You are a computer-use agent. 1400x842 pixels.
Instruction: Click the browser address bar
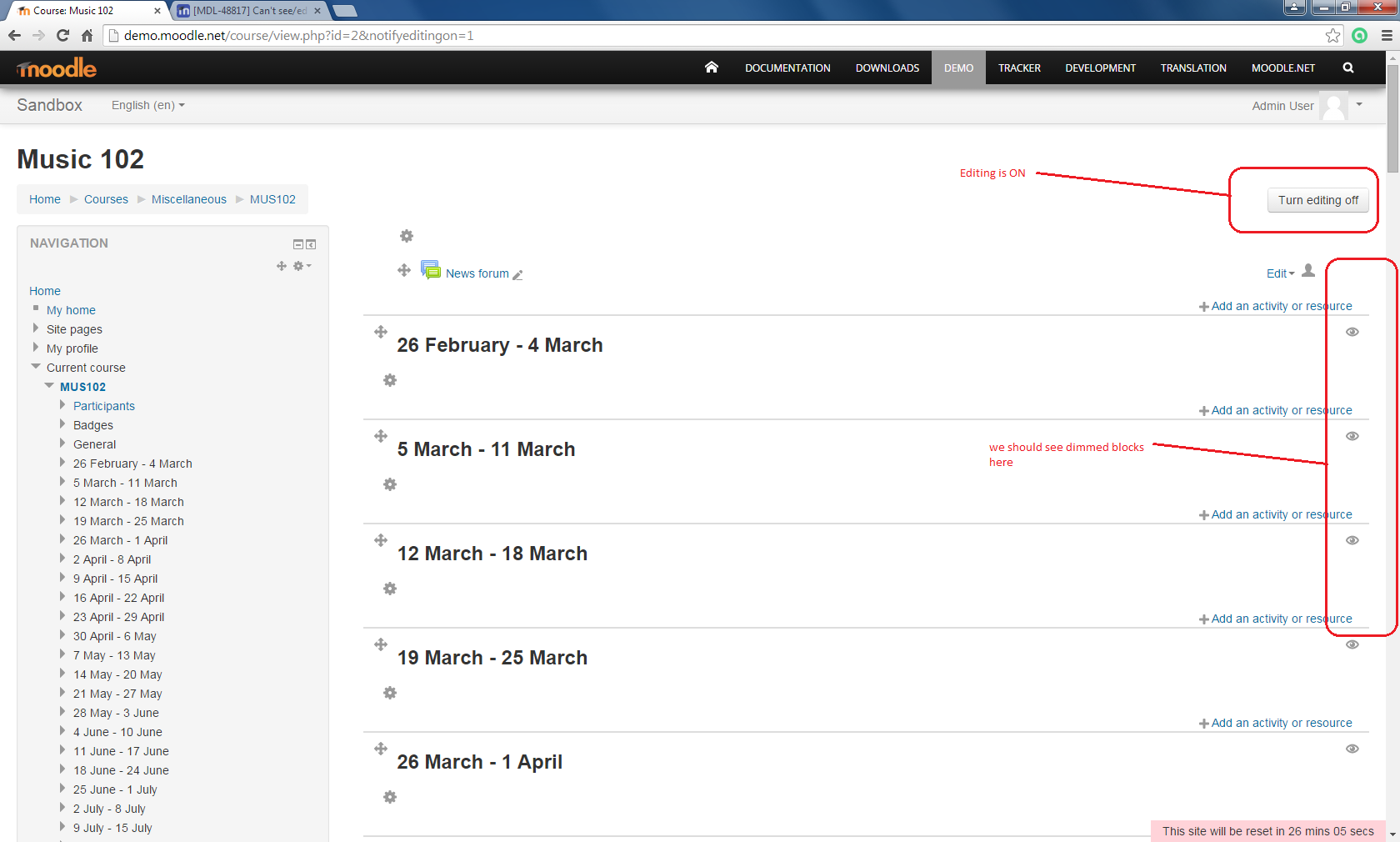point(717,35)
